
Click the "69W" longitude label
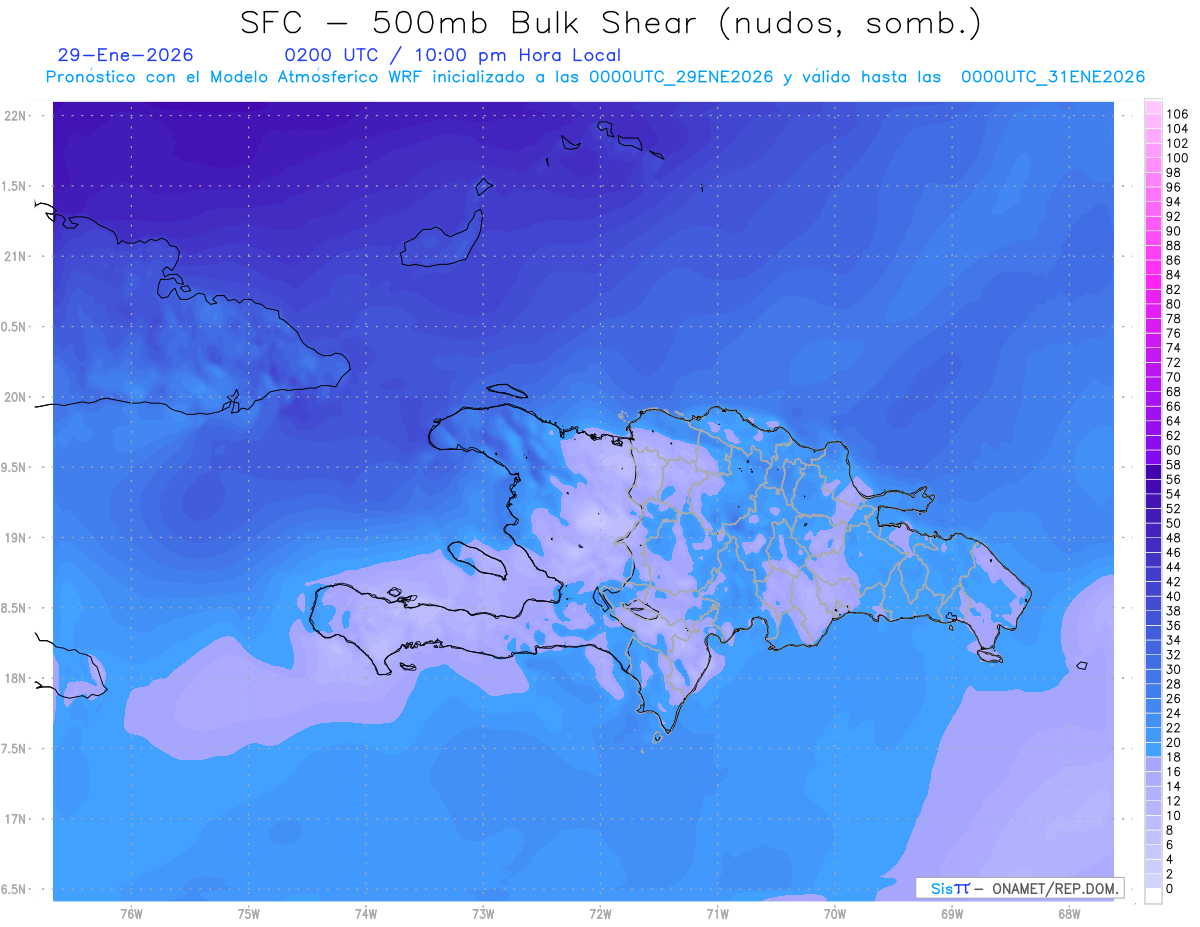[x=952, y=914]
